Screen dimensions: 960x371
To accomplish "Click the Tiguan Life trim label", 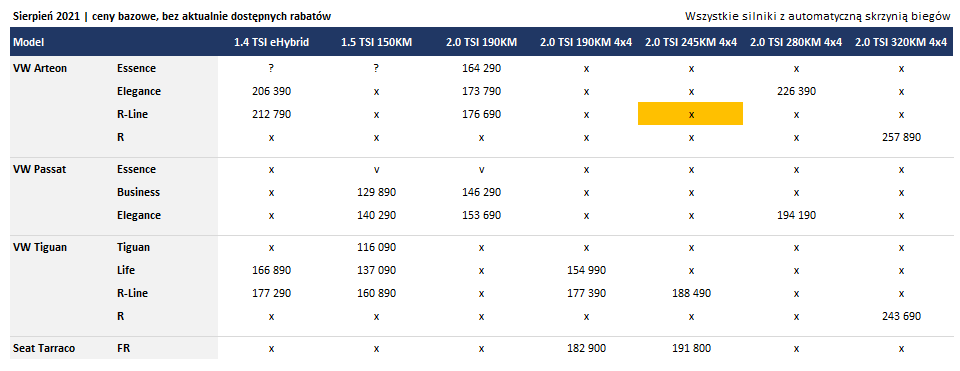I will pos(126,270).
